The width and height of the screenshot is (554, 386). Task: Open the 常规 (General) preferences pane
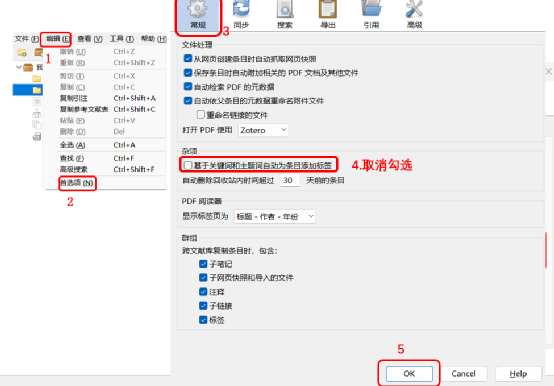click(x=198, y=16)
